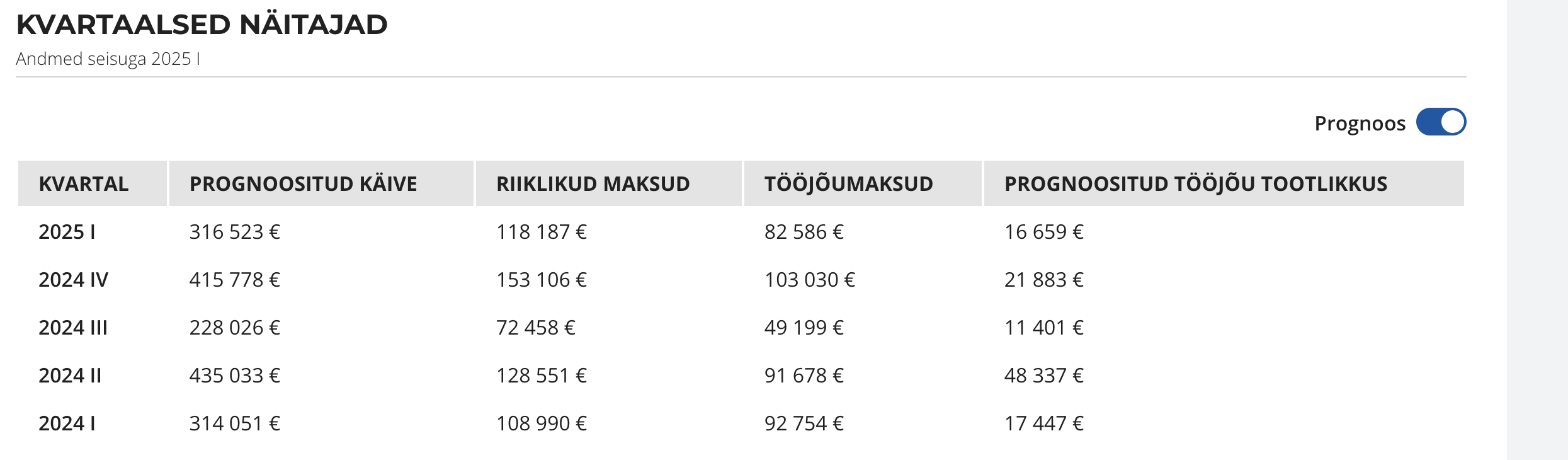The width and height of the screenshot is (1568, 460).
Task: Select the 2024 IV quarter row
Action: tap(741, 280)
